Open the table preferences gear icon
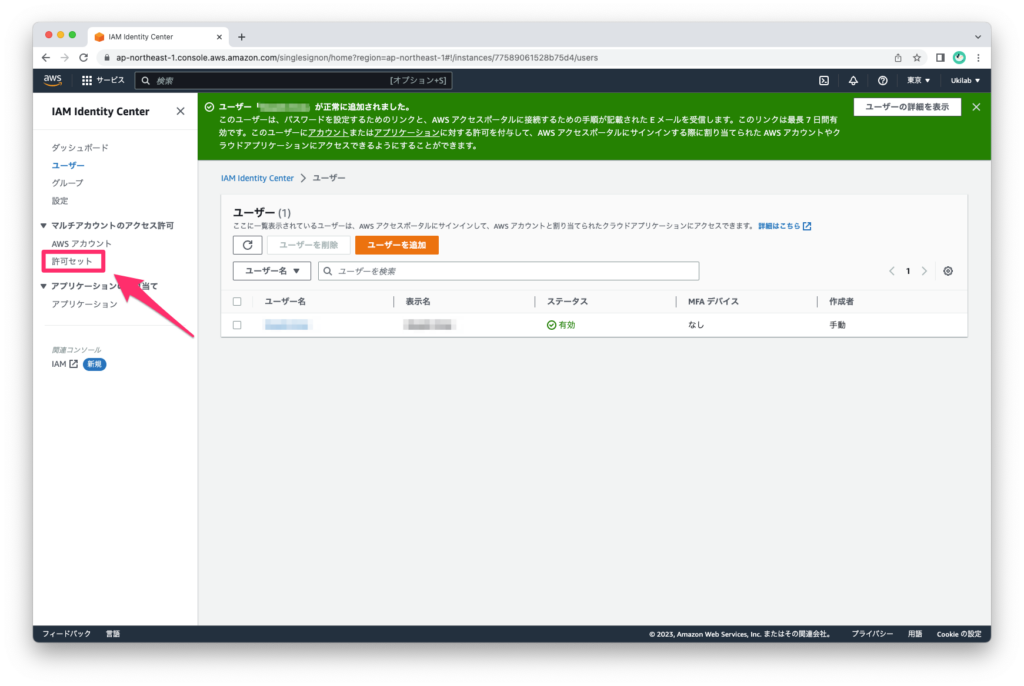1024x686 pixels. point(948,271)
